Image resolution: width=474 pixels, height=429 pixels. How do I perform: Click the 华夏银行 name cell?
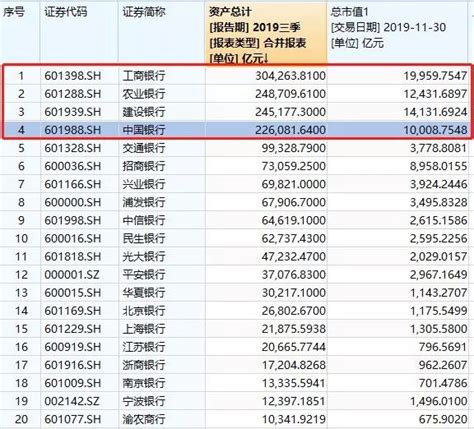[x=144, y=292]
